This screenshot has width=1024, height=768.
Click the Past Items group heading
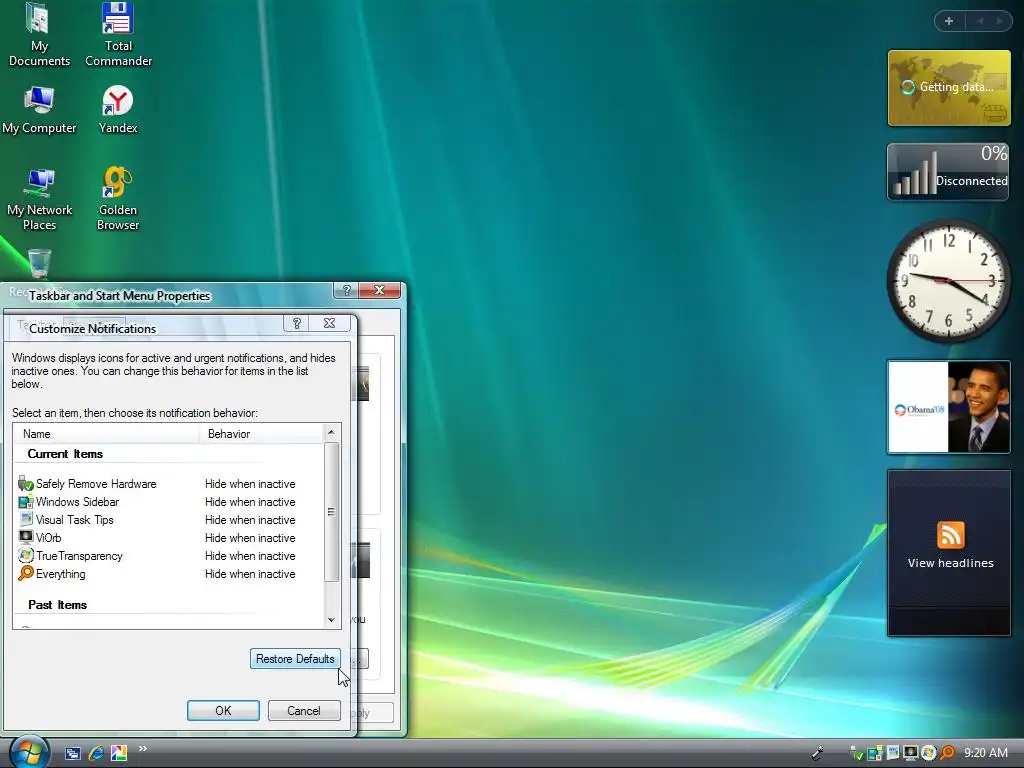pos(57,605)
